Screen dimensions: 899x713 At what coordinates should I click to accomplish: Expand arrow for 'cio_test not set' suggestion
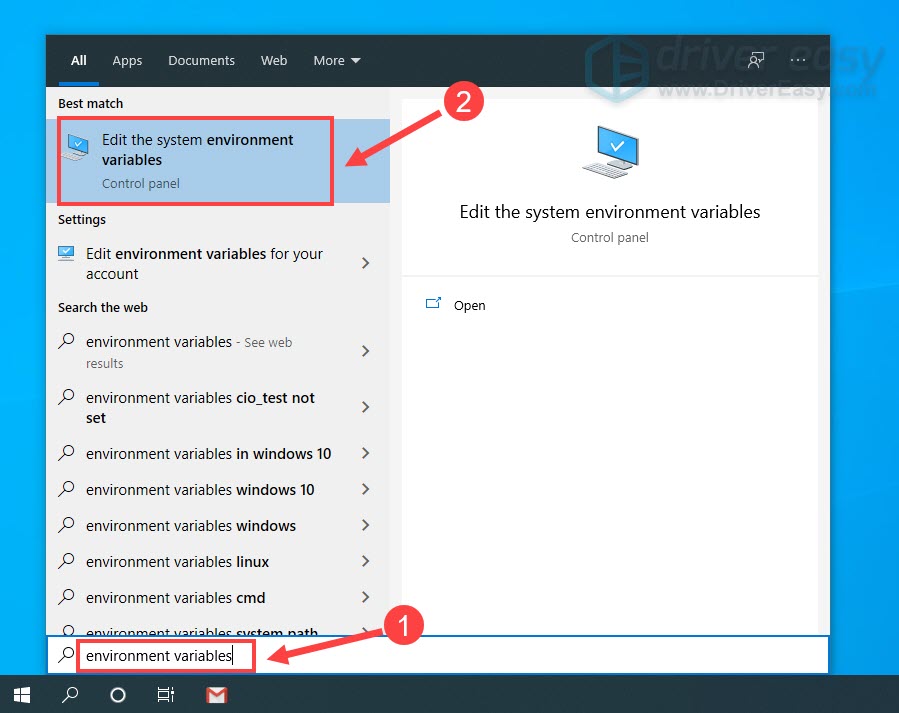pyautogui.click(x=365, y=407)
